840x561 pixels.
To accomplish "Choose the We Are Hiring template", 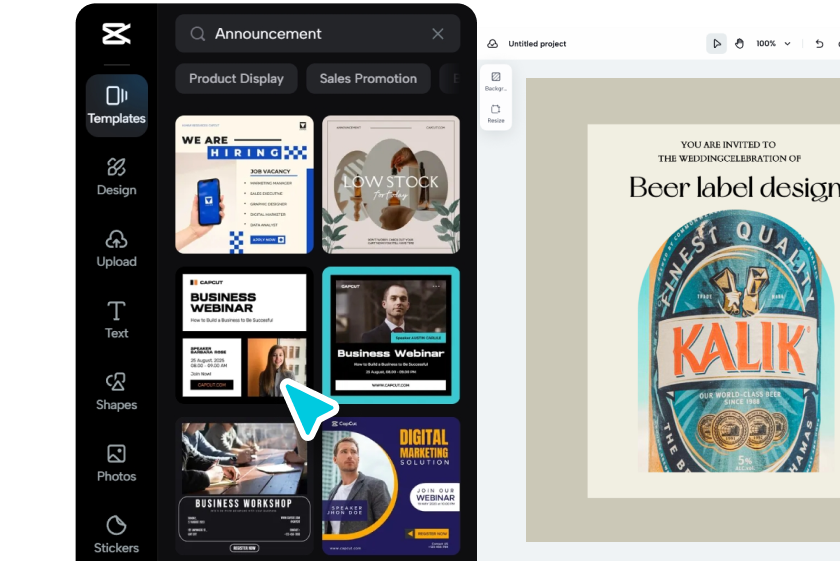I will click(244, 184).
